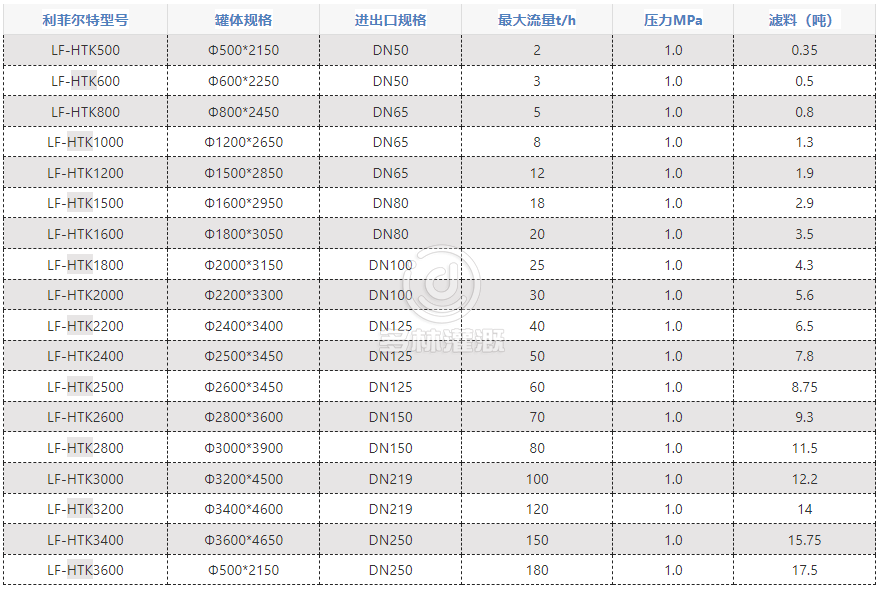
Task: Click the 滤料（吨）column header
Action: [x=804, y=20]
